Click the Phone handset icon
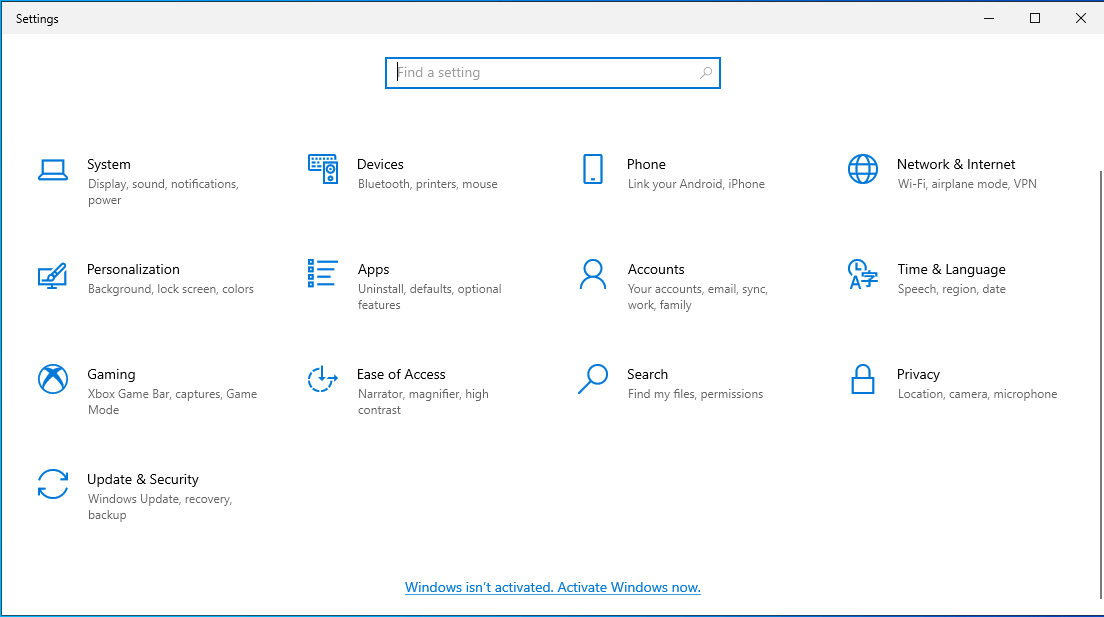The width and height of the screenshot is (1104, 617). tap(593, 169)
